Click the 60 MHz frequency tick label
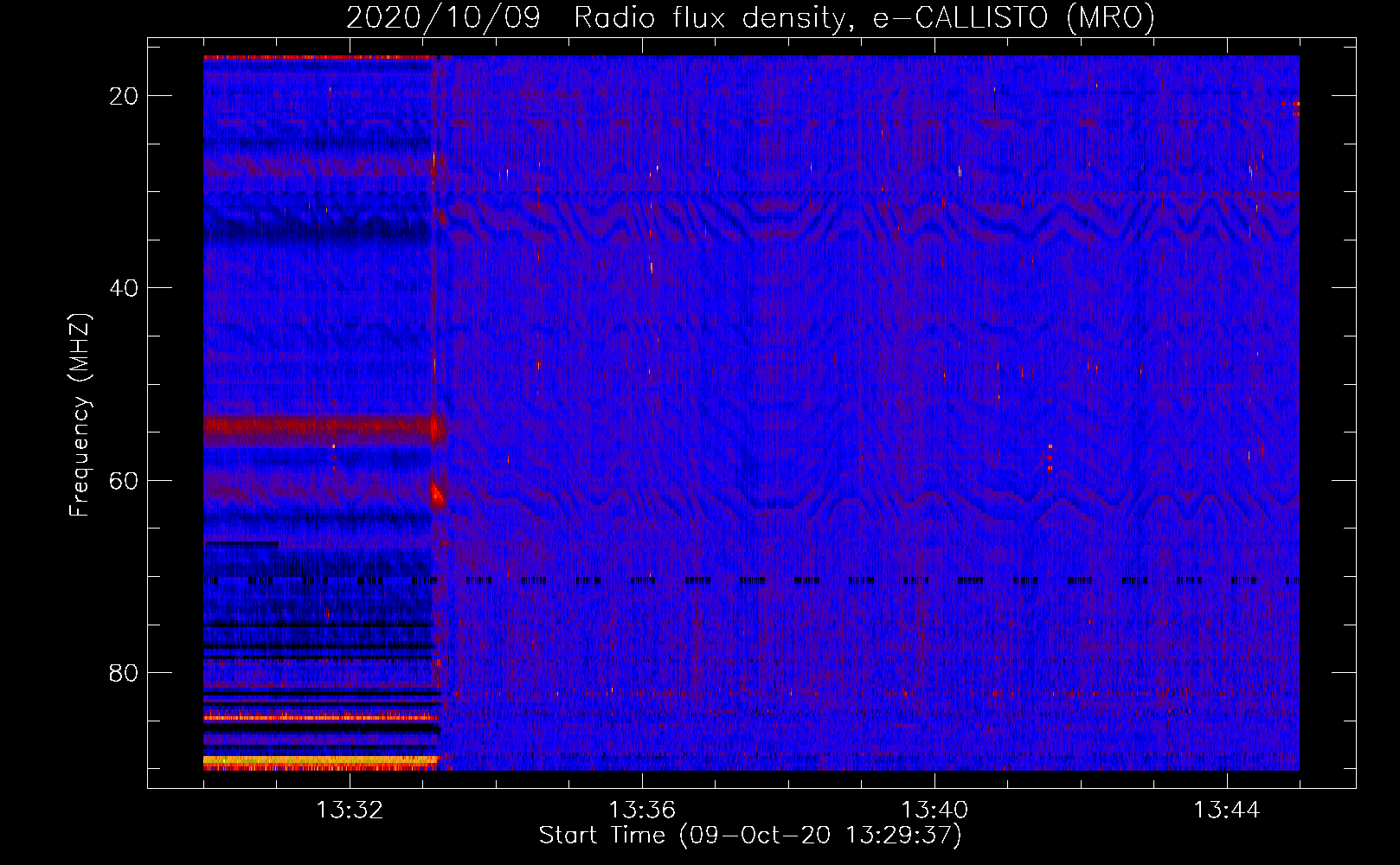Screen dimensions: 1400x865 [x=124, y=480]
